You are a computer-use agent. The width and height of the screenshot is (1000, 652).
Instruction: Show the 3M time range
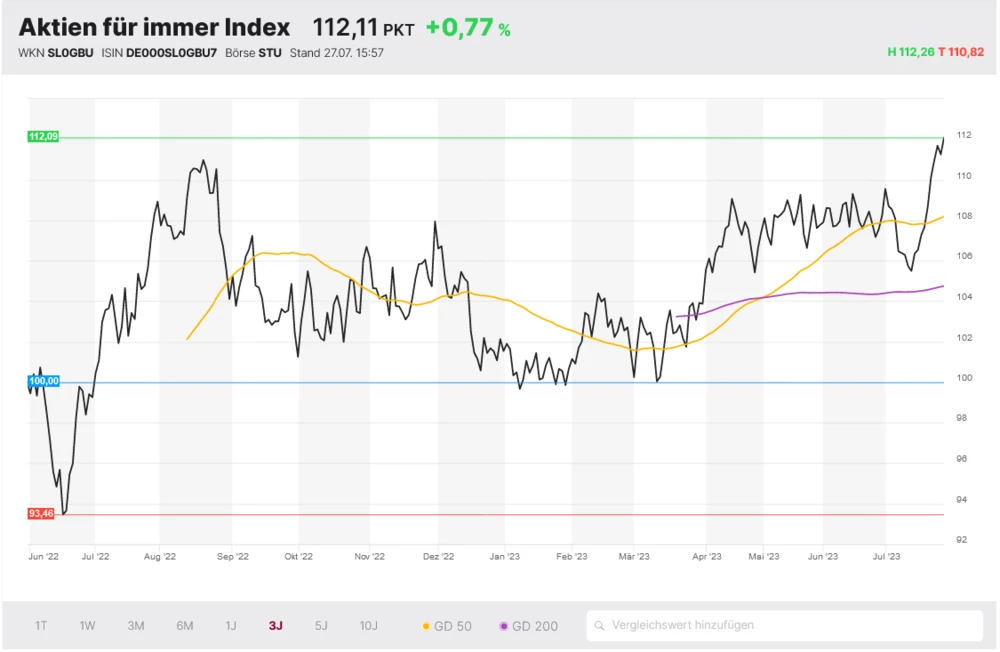click(136, 626)
